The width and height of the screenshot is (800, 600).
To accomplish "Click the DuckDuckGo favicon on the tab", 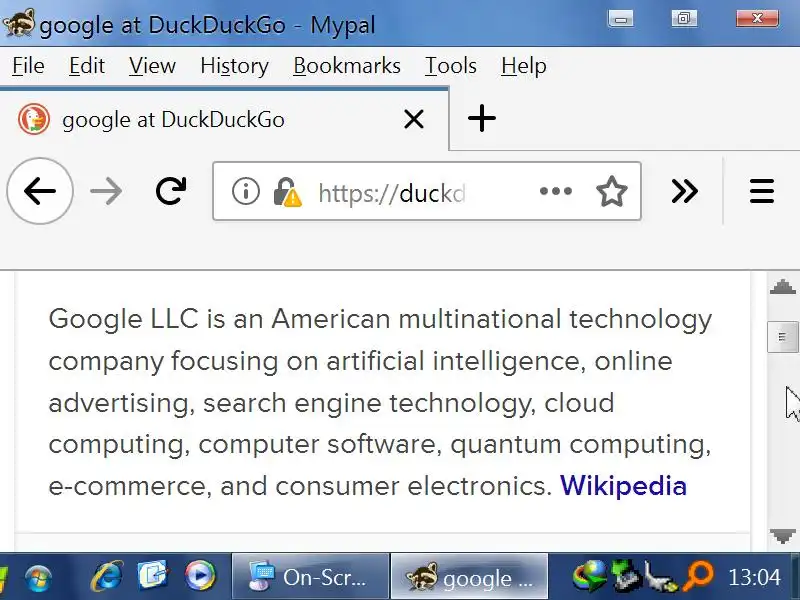I will [34, 119].
